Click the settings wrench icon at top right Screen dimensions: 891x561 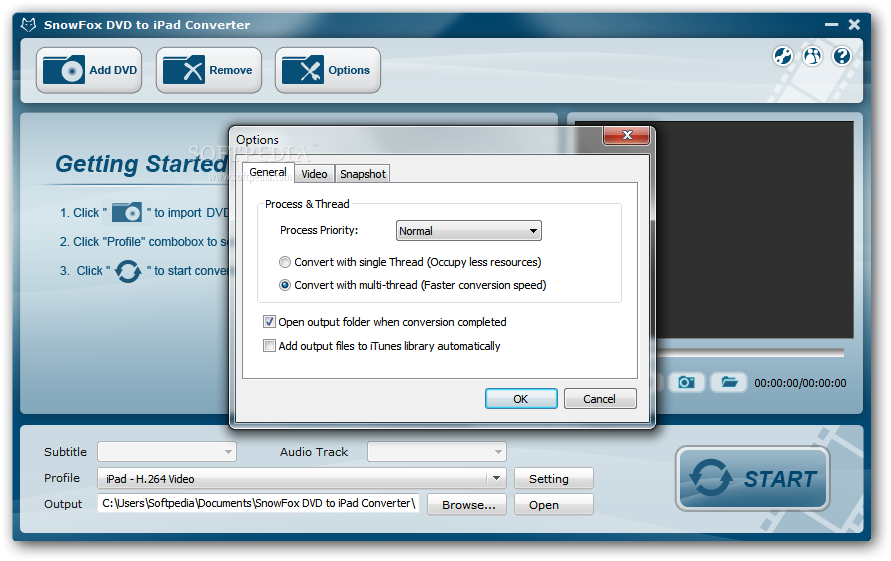pos(782,56)
